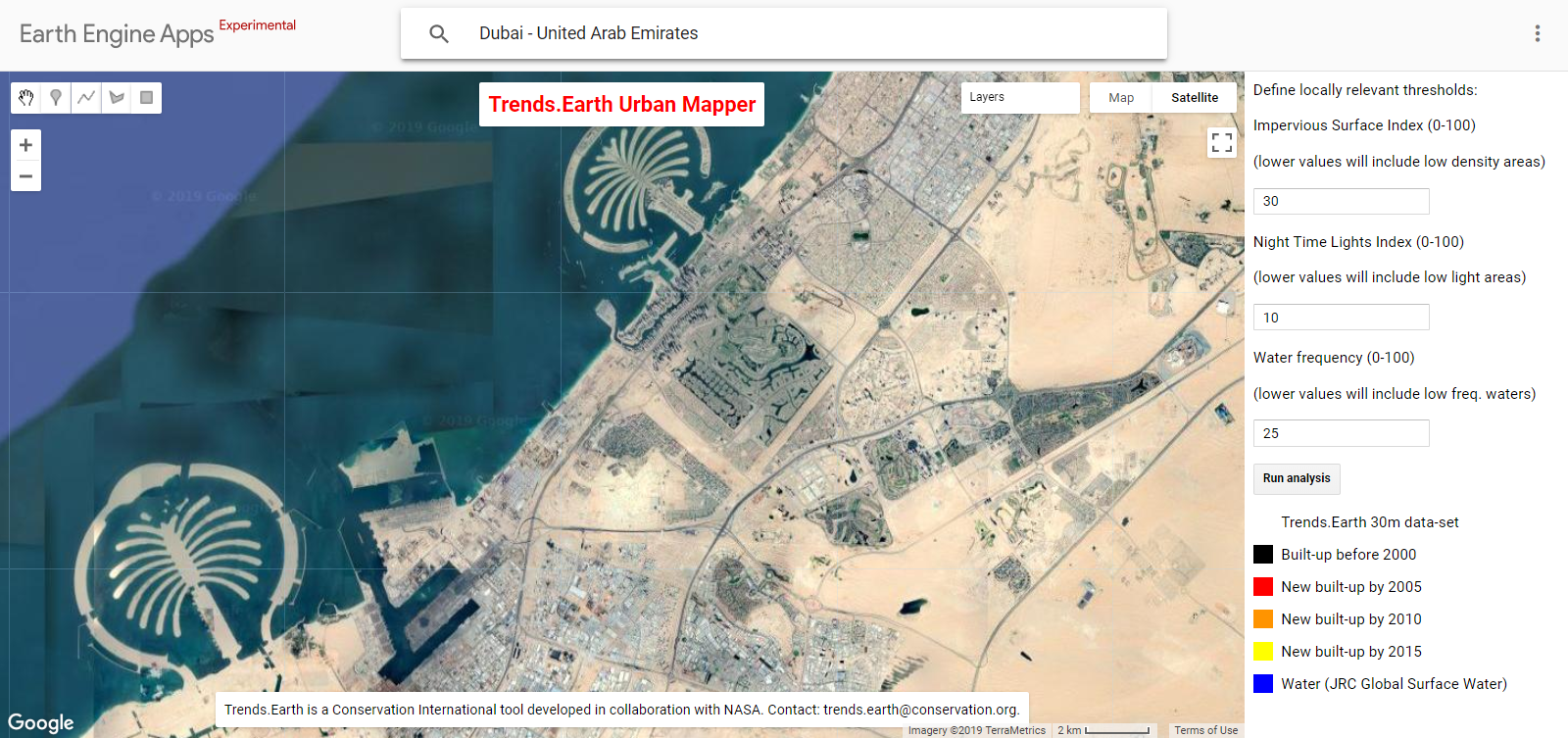The width and height of the screenshot is (1568, 738).
Task: Click the Impervious Surface Index (0-100) label
Action: [x=1364, y=125]
